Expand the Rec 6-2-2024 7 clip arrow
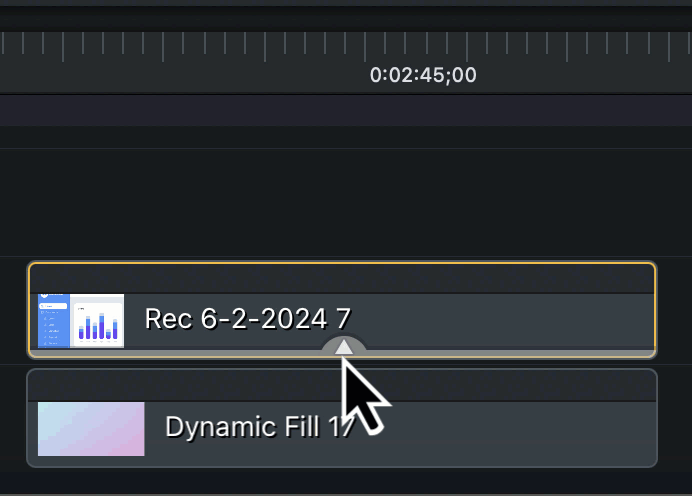This screenshot has width=692, height=496. pos(343,347)
